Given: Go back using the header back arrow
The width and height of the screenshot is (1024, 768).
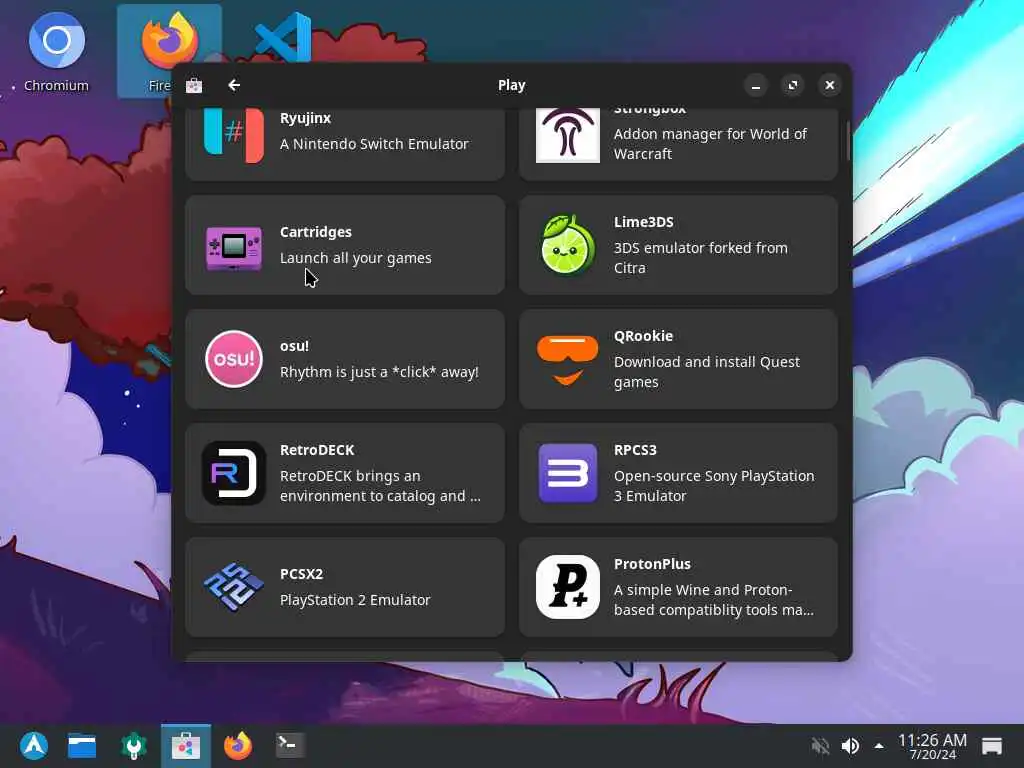Looking at the screenshot, I should pos(234,85).
